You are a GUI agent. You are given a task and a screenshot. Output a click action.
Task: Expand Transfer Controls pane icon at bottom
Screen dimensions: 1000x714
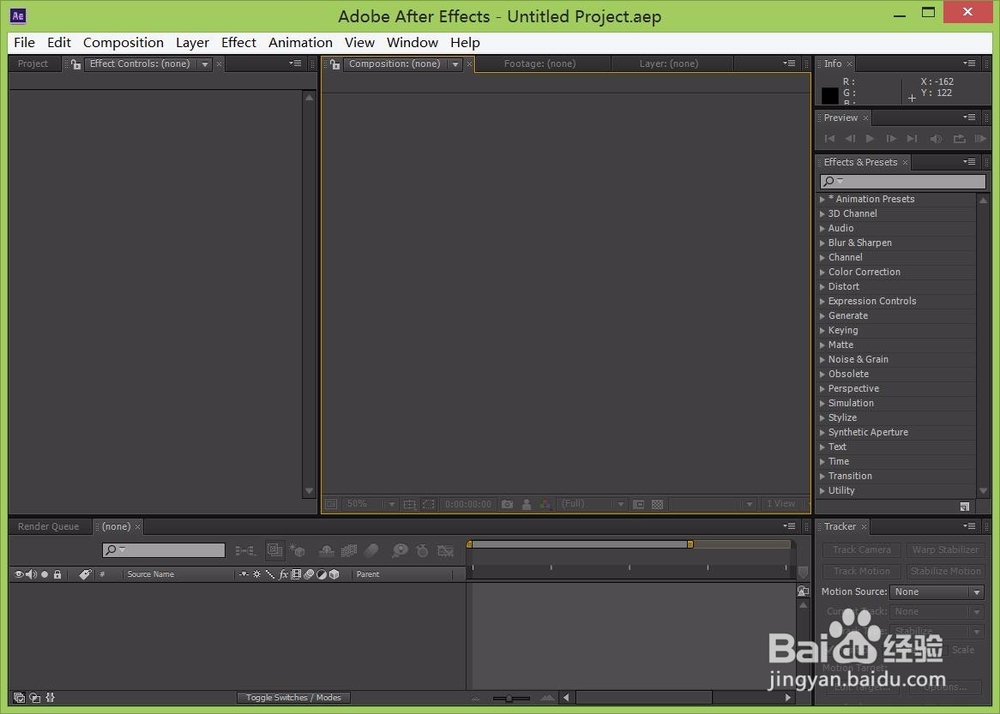click(x=35, y=698)
